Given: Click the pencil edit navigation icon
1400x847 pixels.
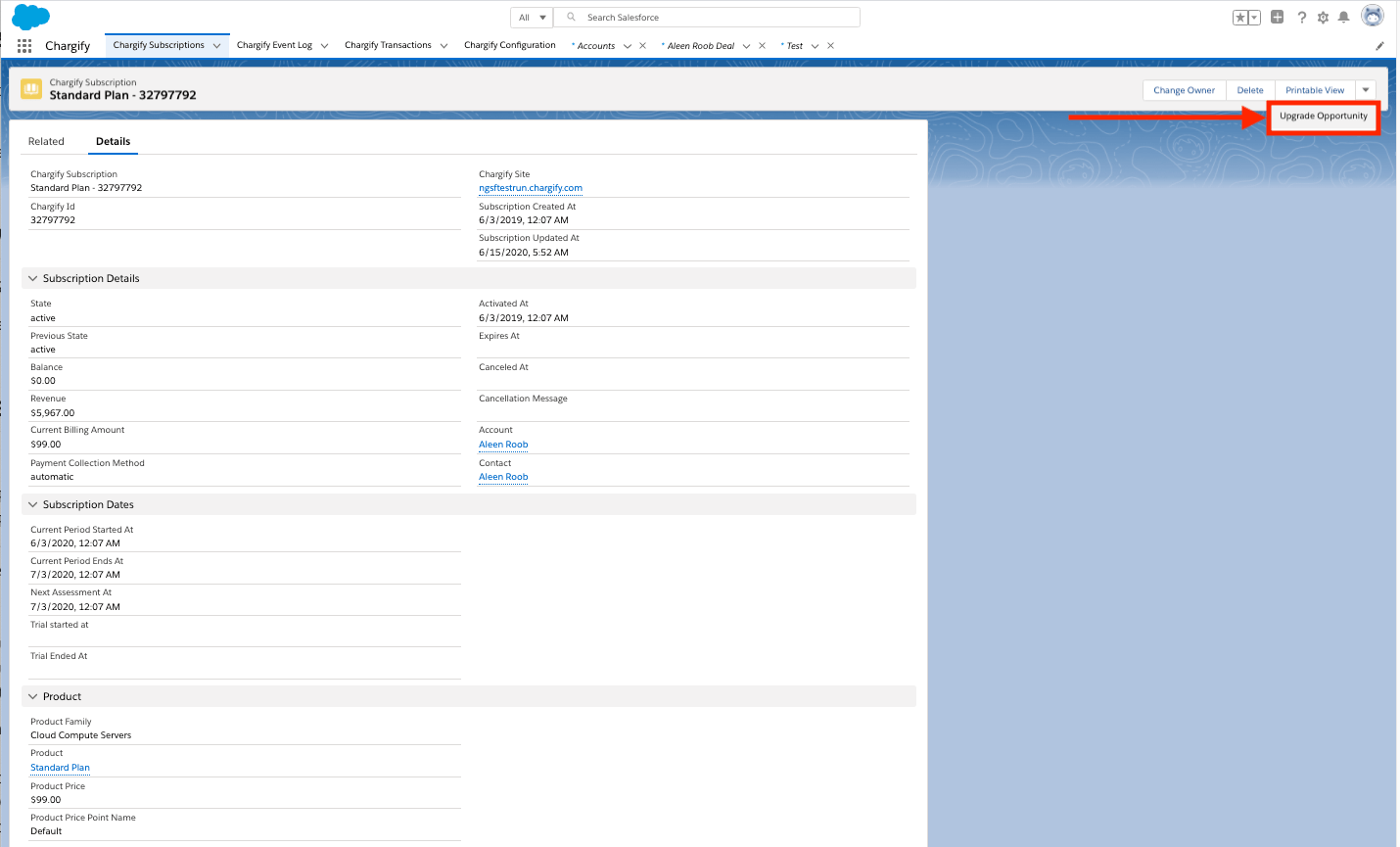Looking at the screenshot, I should tap(1379, 46).
